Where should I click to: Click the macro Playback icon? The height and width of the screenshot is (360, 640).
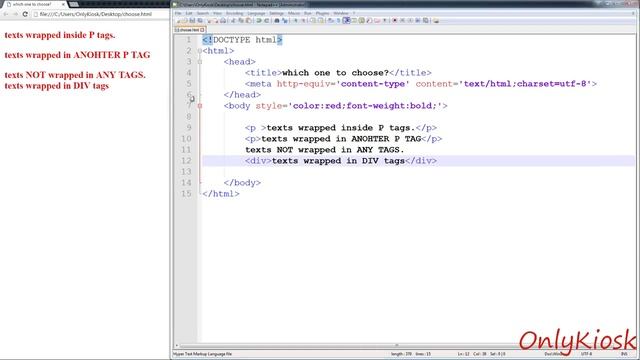tap(410, 20)
